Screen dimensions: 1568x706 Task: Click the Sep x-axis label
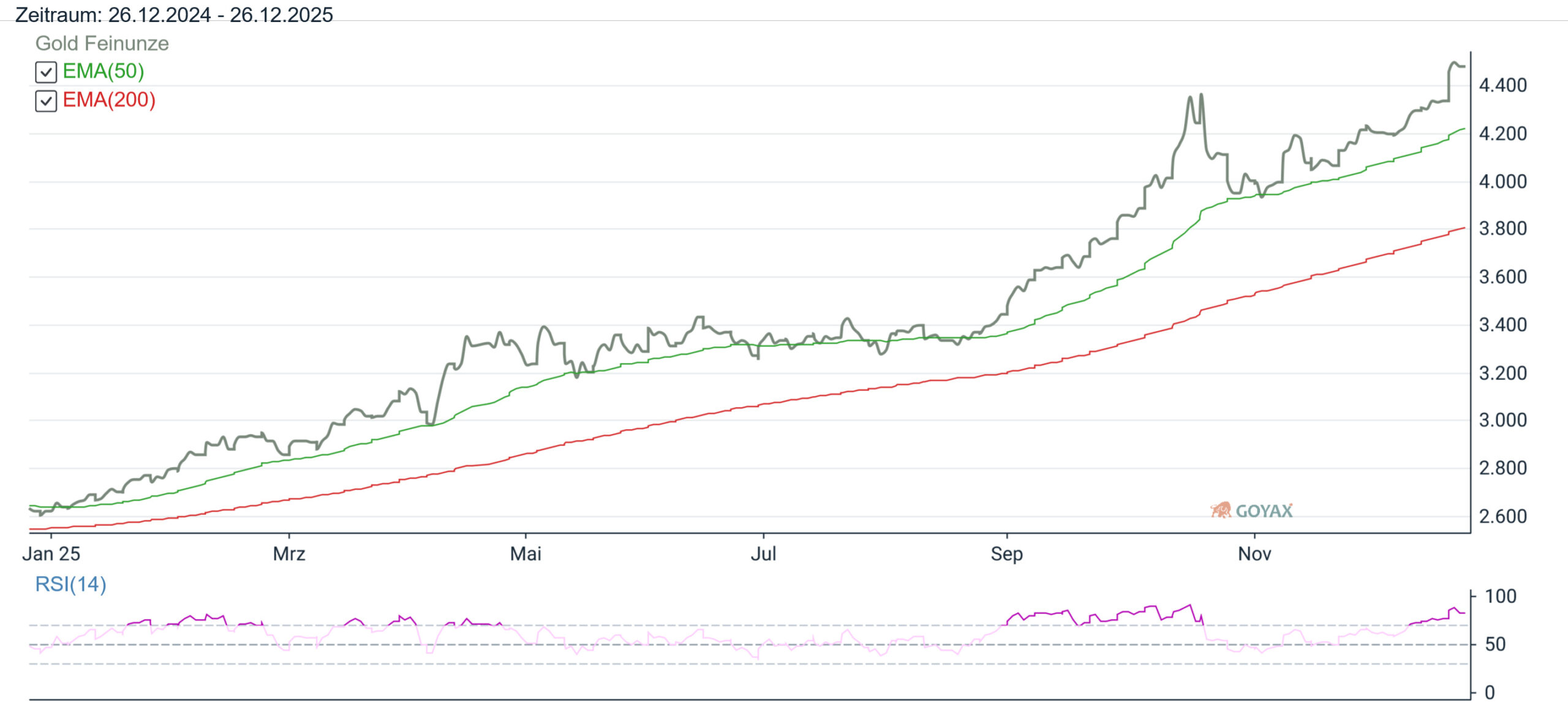coord(1006,554)
